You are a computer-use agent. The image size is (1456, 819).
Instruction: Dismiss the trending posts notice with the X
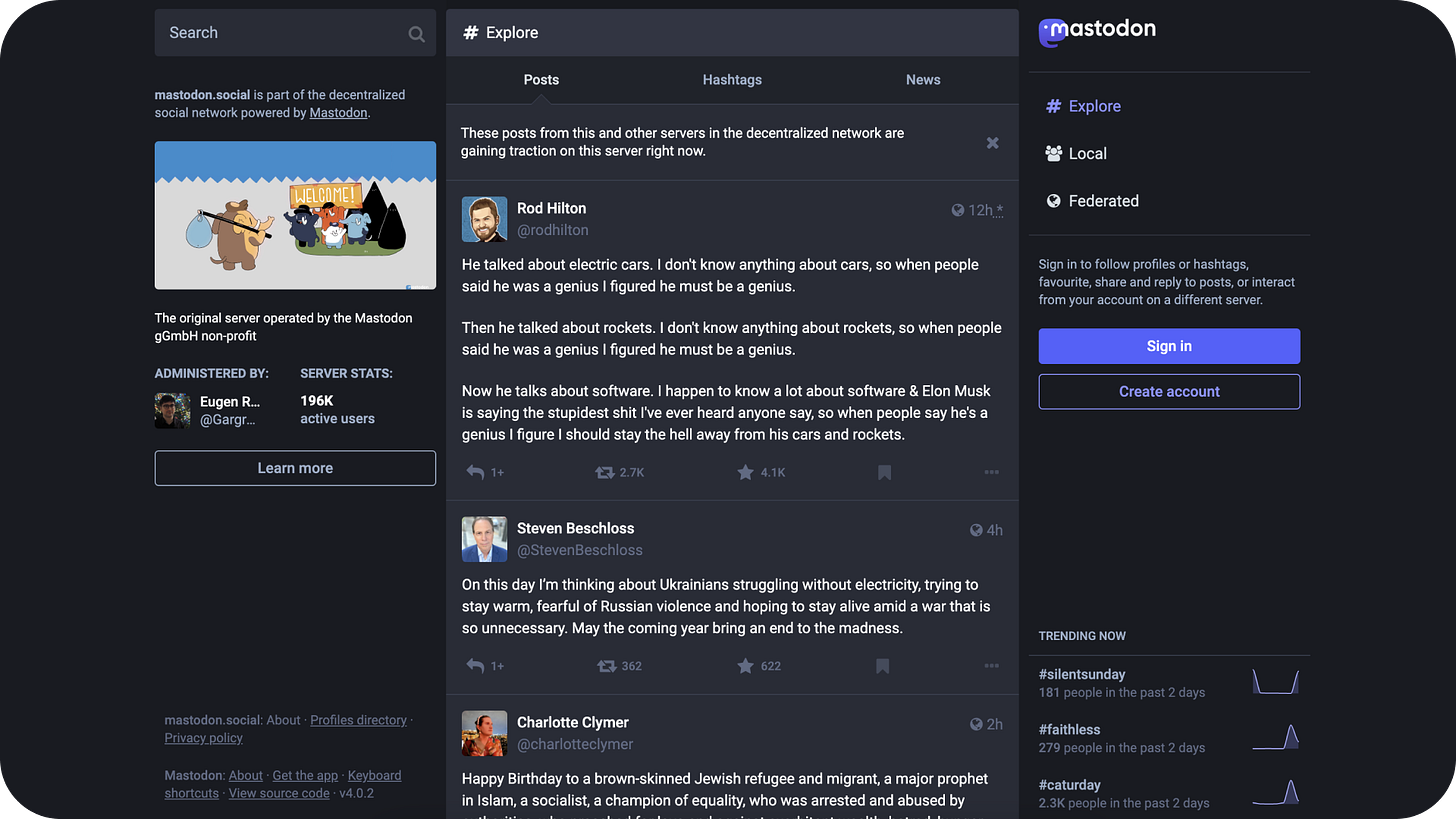992,142
